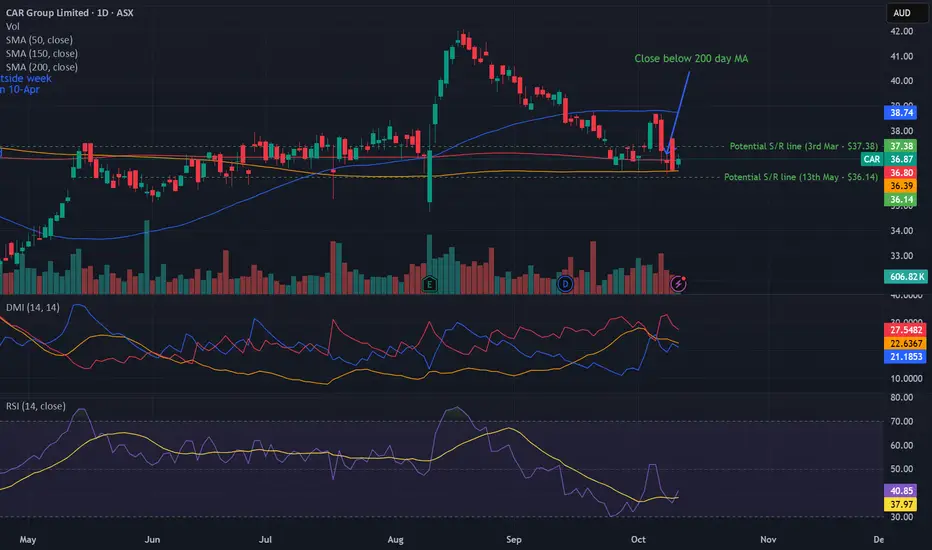
Task: Click the Sep label on time axis
Action: coord(514,539)
